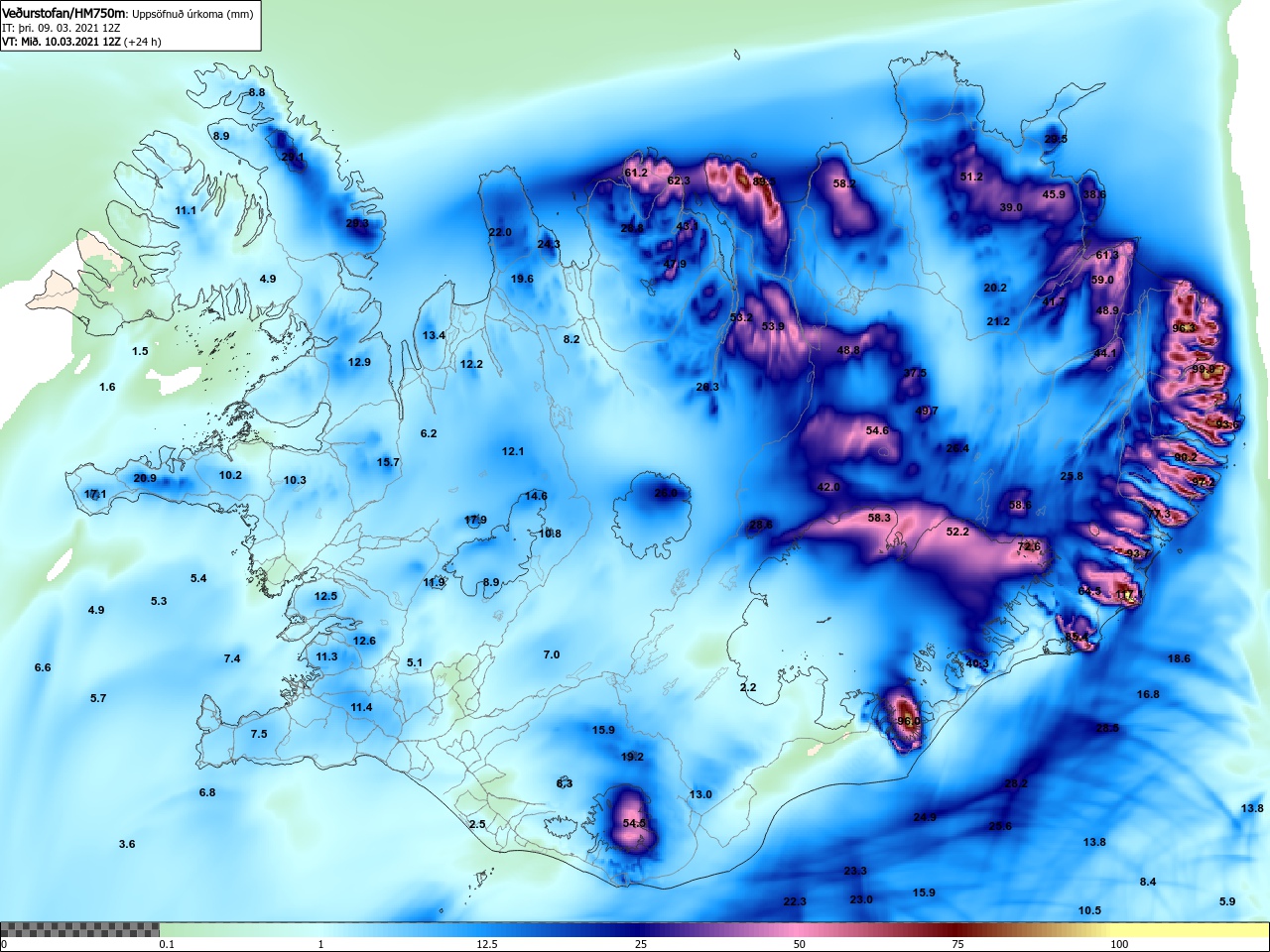Click the precipitation value 51.2

tap(971, 177)
